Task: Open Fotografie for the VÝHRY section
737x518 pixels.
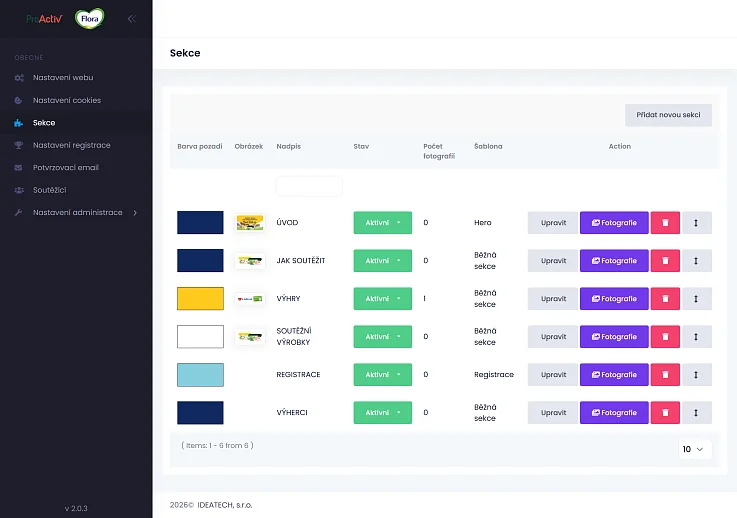Action: coord(614,299)
